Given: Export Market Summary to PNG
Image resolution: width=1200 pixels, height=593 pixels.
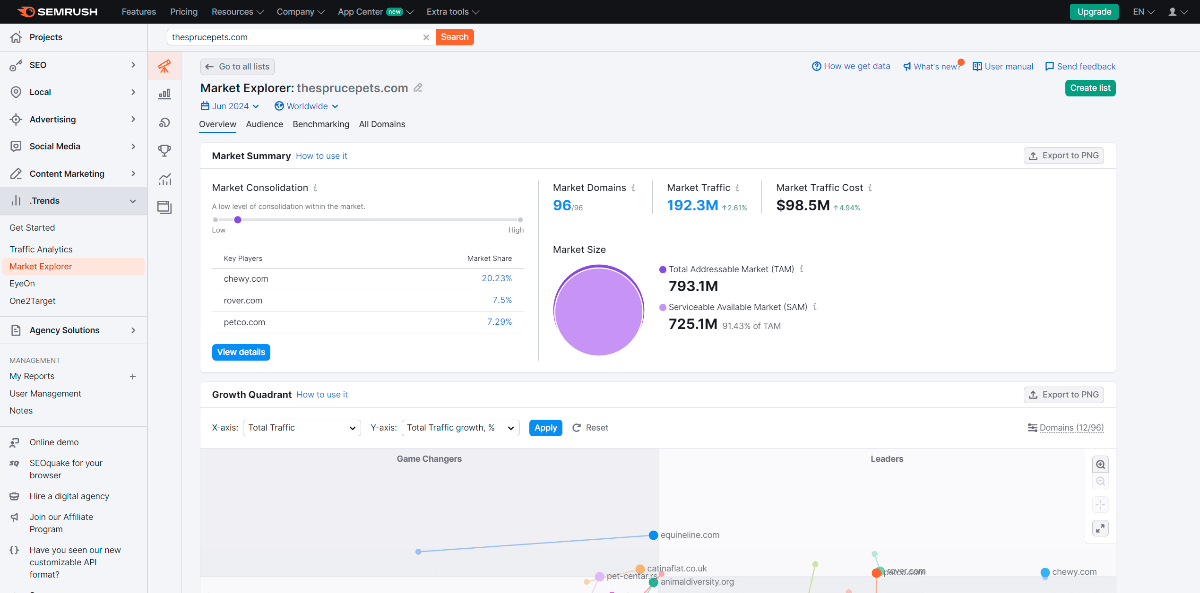Looking at the screenshot, I should pos(1066,155).
